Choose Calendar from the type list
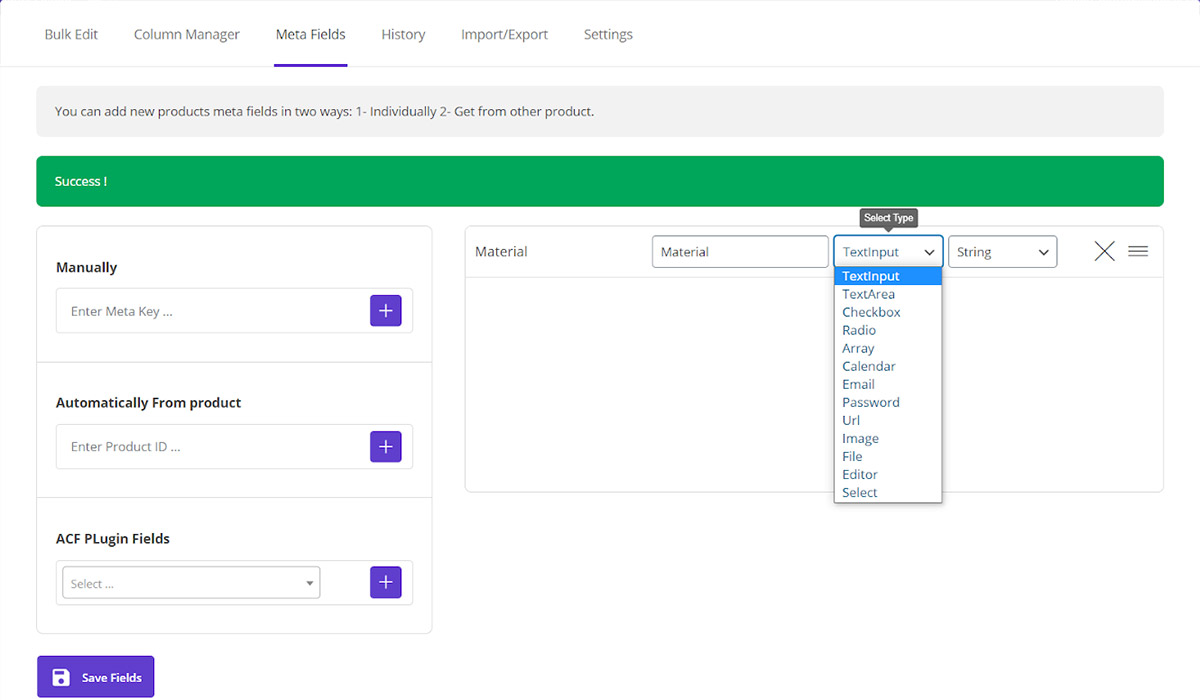 (x=868, y=366)
